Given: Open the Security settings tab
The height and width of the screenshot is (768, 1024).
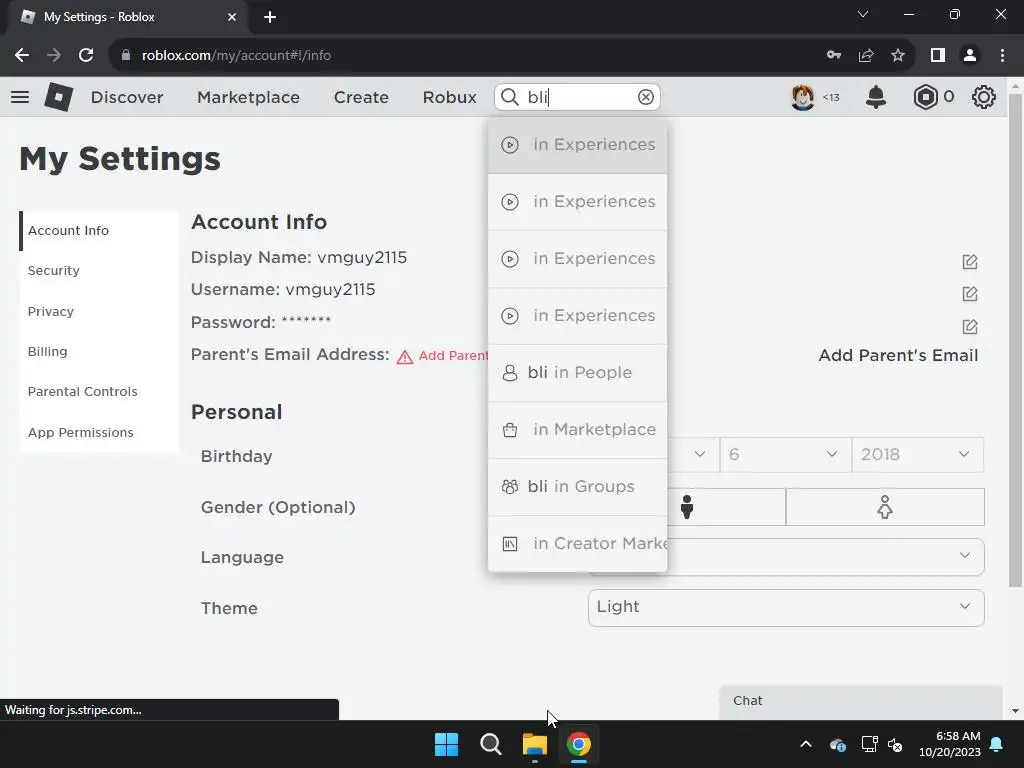Looking at the screenshot, I should tap(99, 270).
